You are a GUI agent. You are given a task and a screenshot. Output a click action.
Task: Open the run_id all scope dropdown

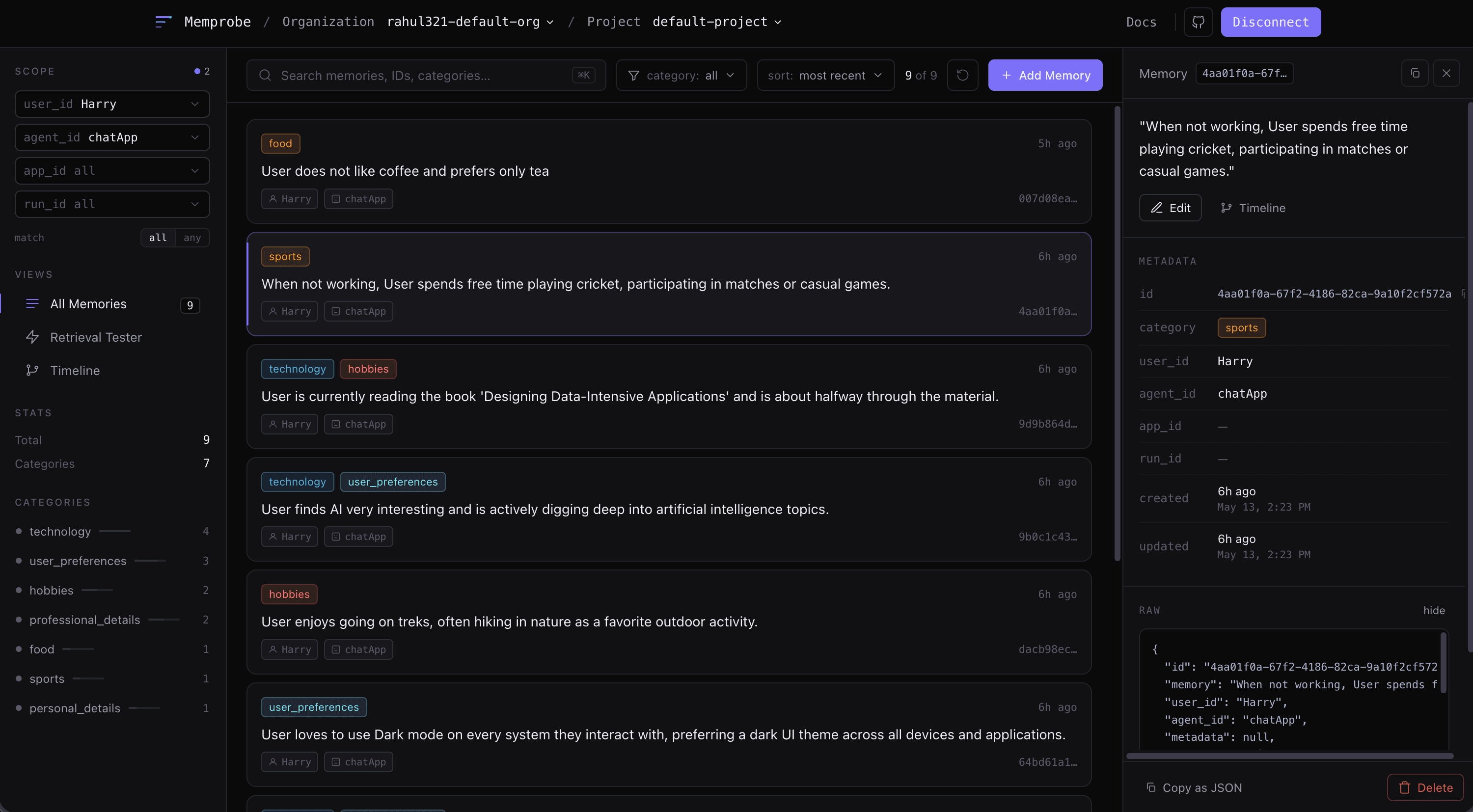click(x=112, y=204)
